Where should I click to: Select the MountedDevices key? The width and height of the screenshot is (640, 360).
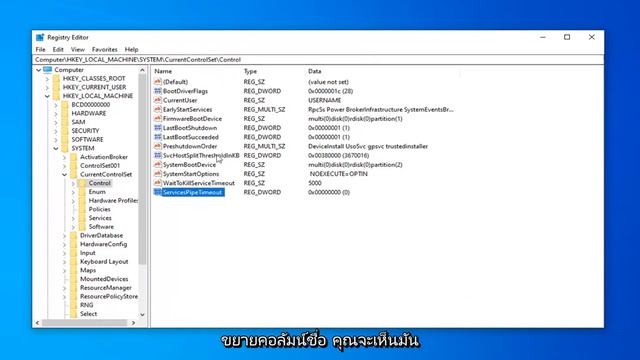(x=104, y=279)
